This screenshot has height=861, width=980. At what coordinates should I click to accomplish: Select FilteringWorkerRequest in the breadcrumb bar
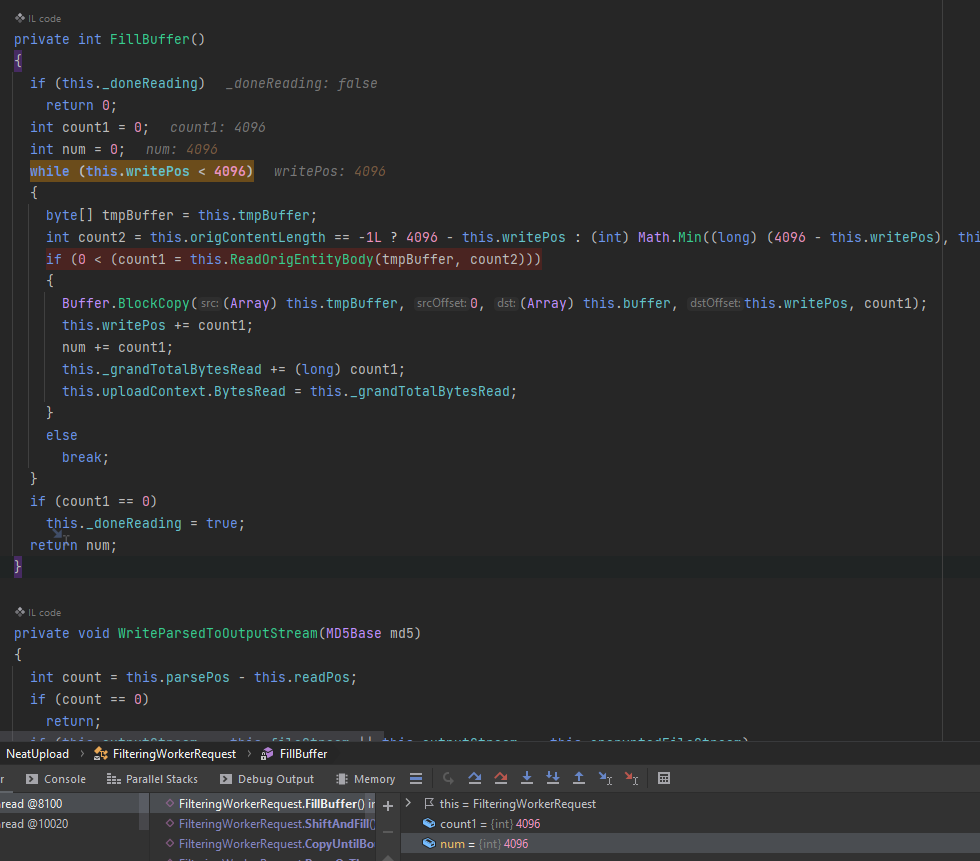click(x=174, y=753)
